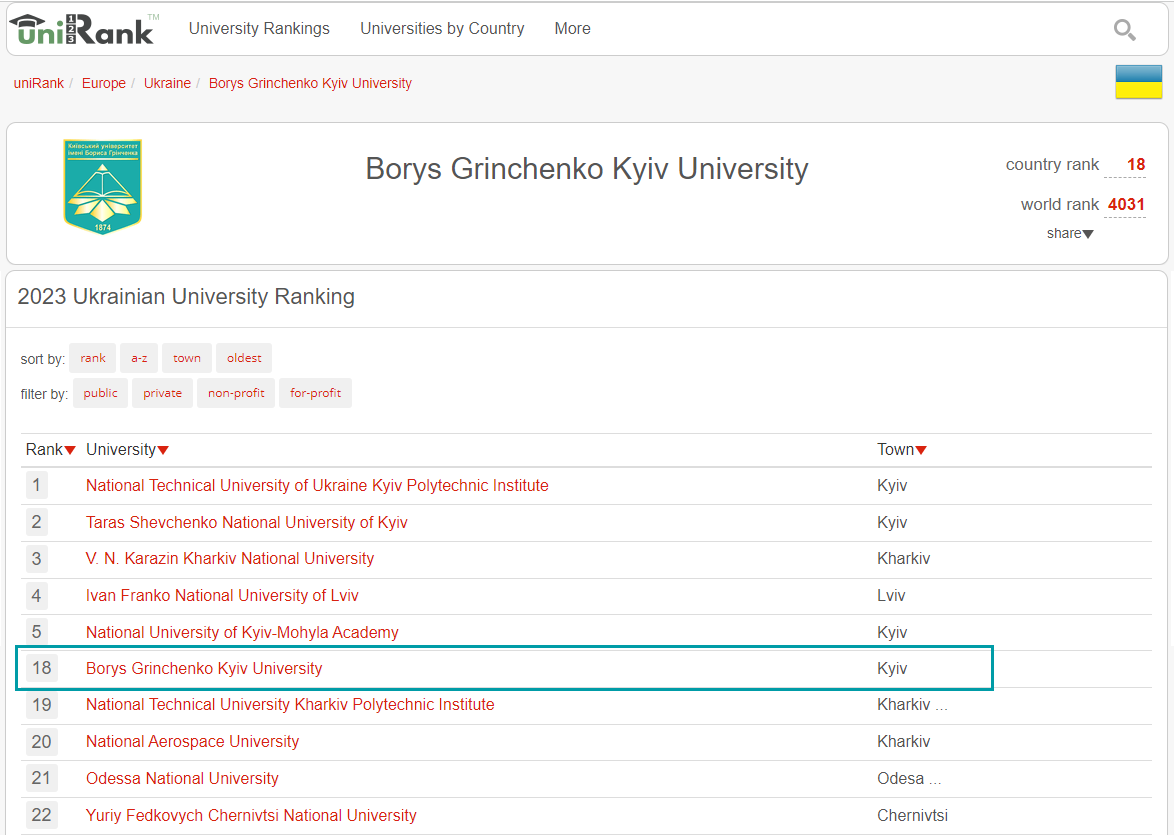Go to Europe breadcrumb link
The height and width of the screenshot is (835, 1174).
click(x=104, y=83)
